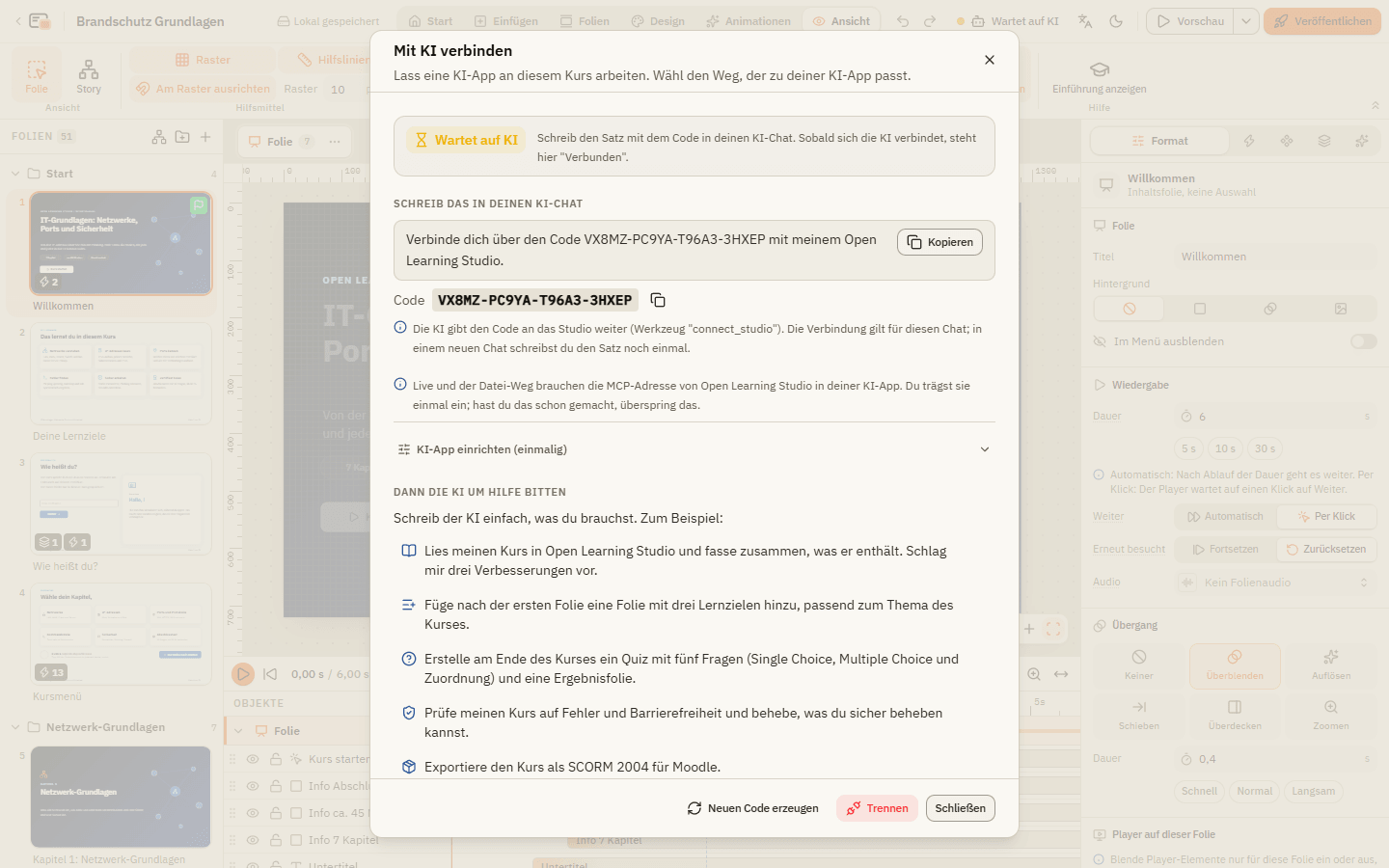Close the Mit KI verbinden dialog with the X
This screenshot has width=1389, height=868.
pos(990,60)
